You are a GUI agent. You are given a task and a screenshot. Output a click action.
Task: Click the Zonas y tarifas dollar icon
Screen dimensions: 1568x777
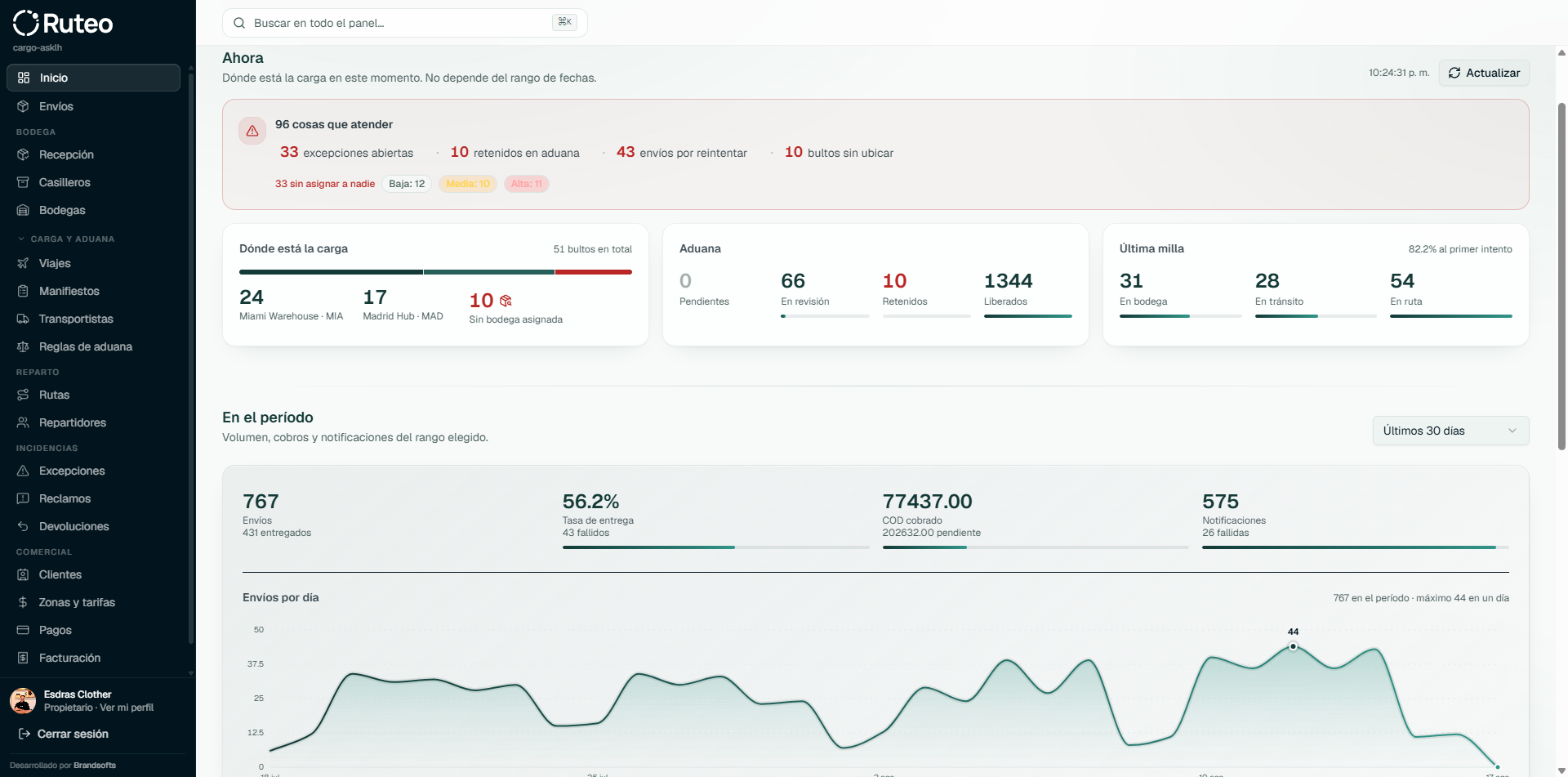23,602
